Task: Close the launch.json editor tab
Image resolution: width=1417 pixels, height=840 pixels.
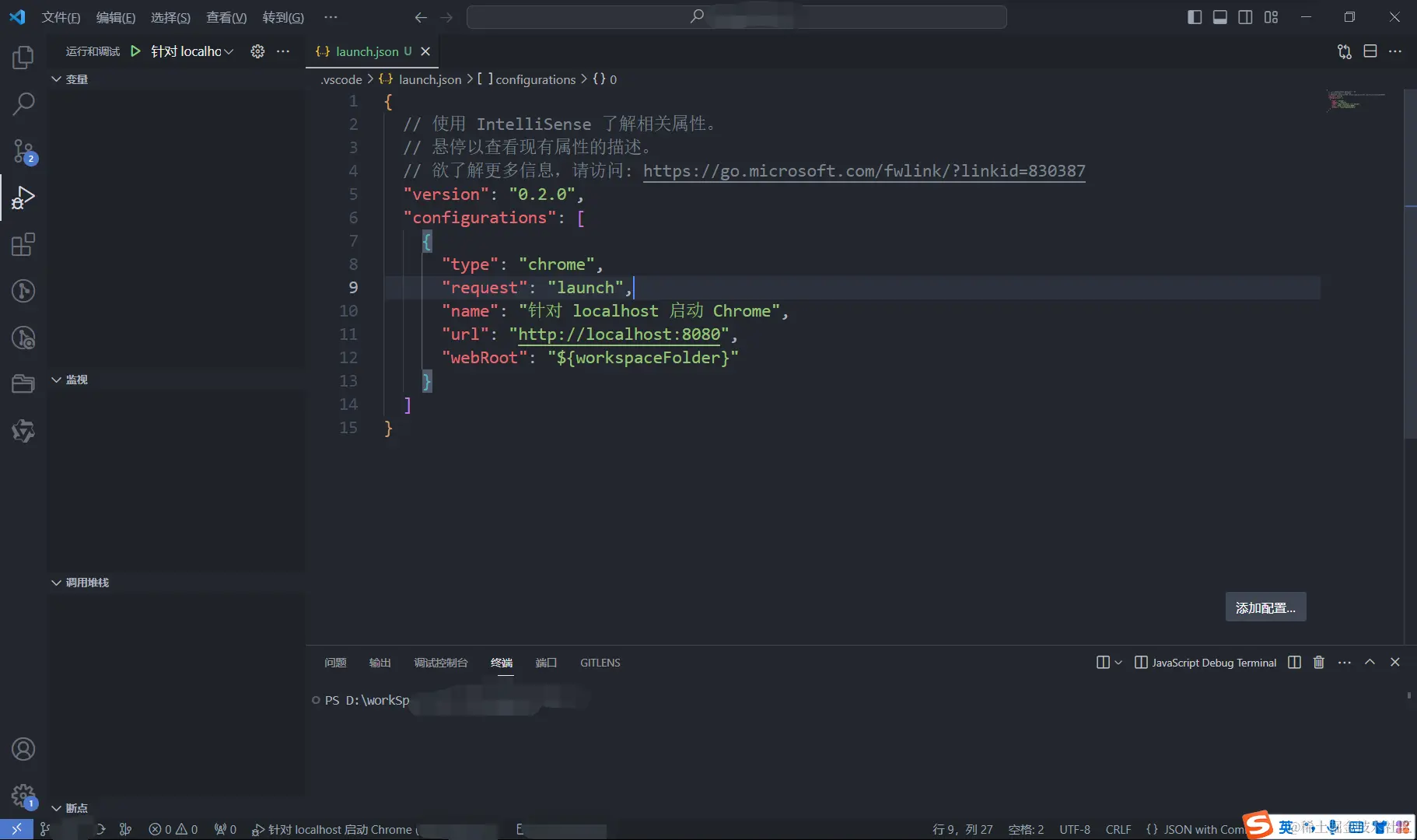Action: coord(425,51)
